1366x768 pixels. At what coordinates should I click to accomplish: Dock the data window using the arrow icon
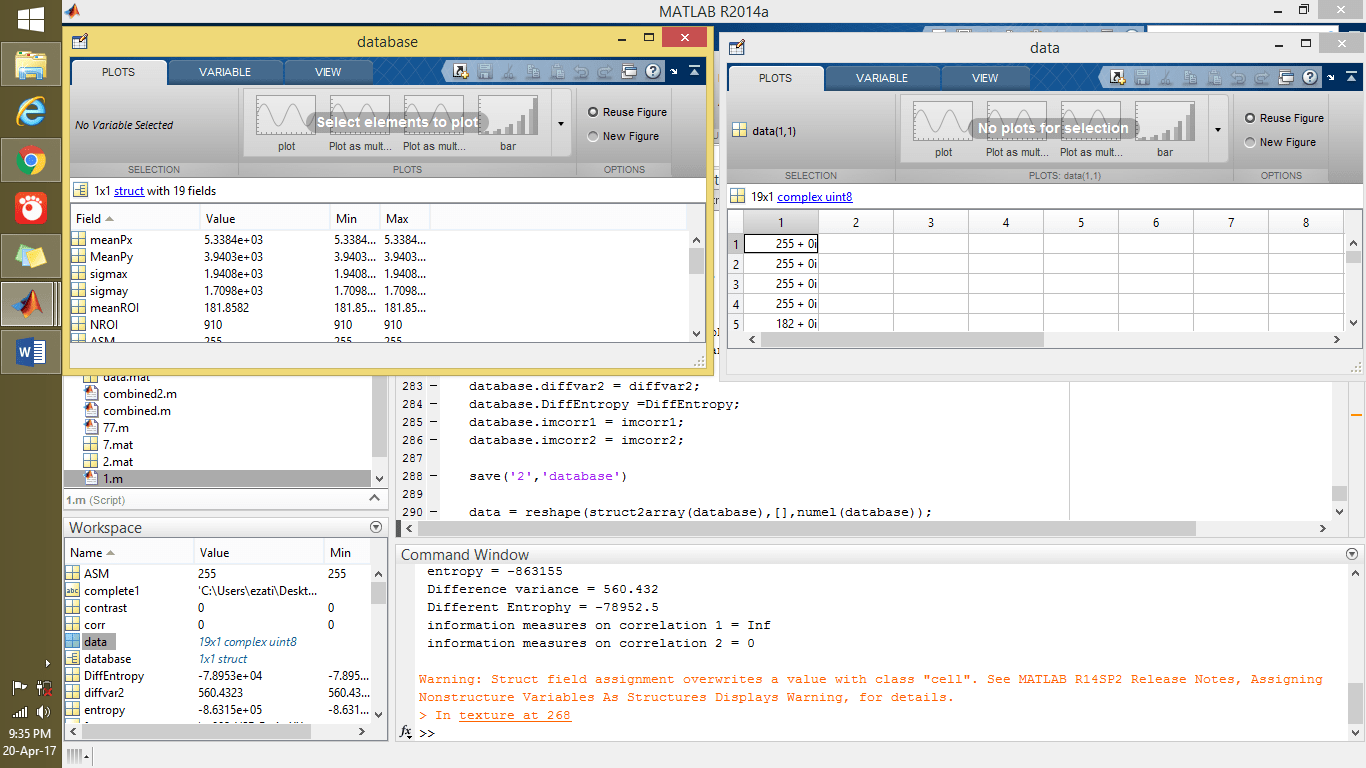coord(1331,77)
